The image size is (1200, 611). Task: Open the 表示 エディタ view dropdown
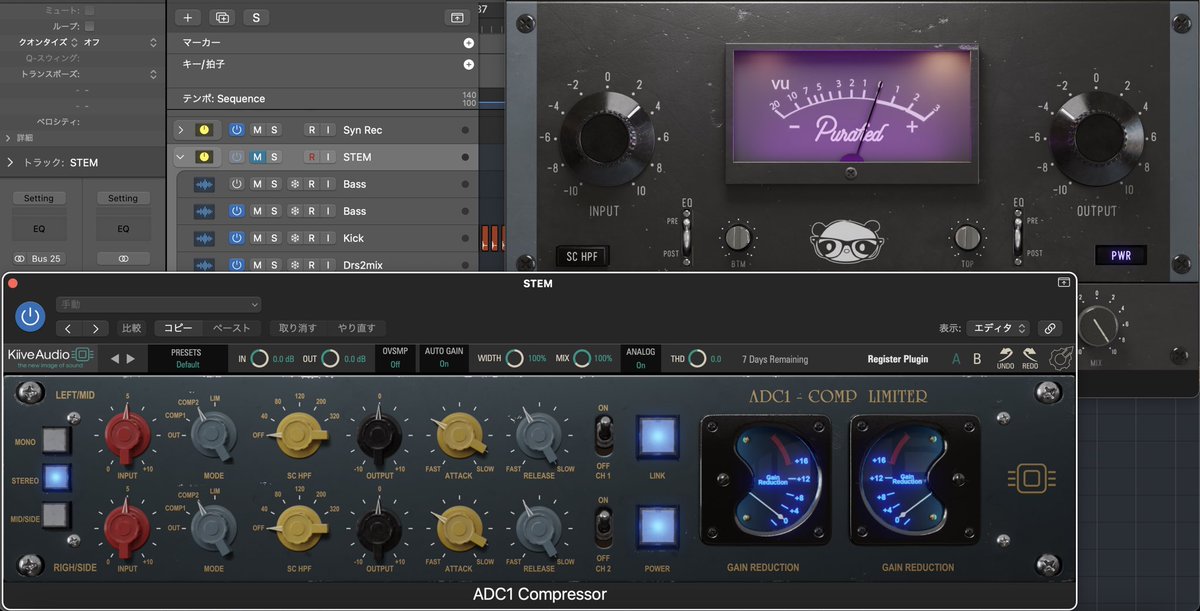click(999, 328)
